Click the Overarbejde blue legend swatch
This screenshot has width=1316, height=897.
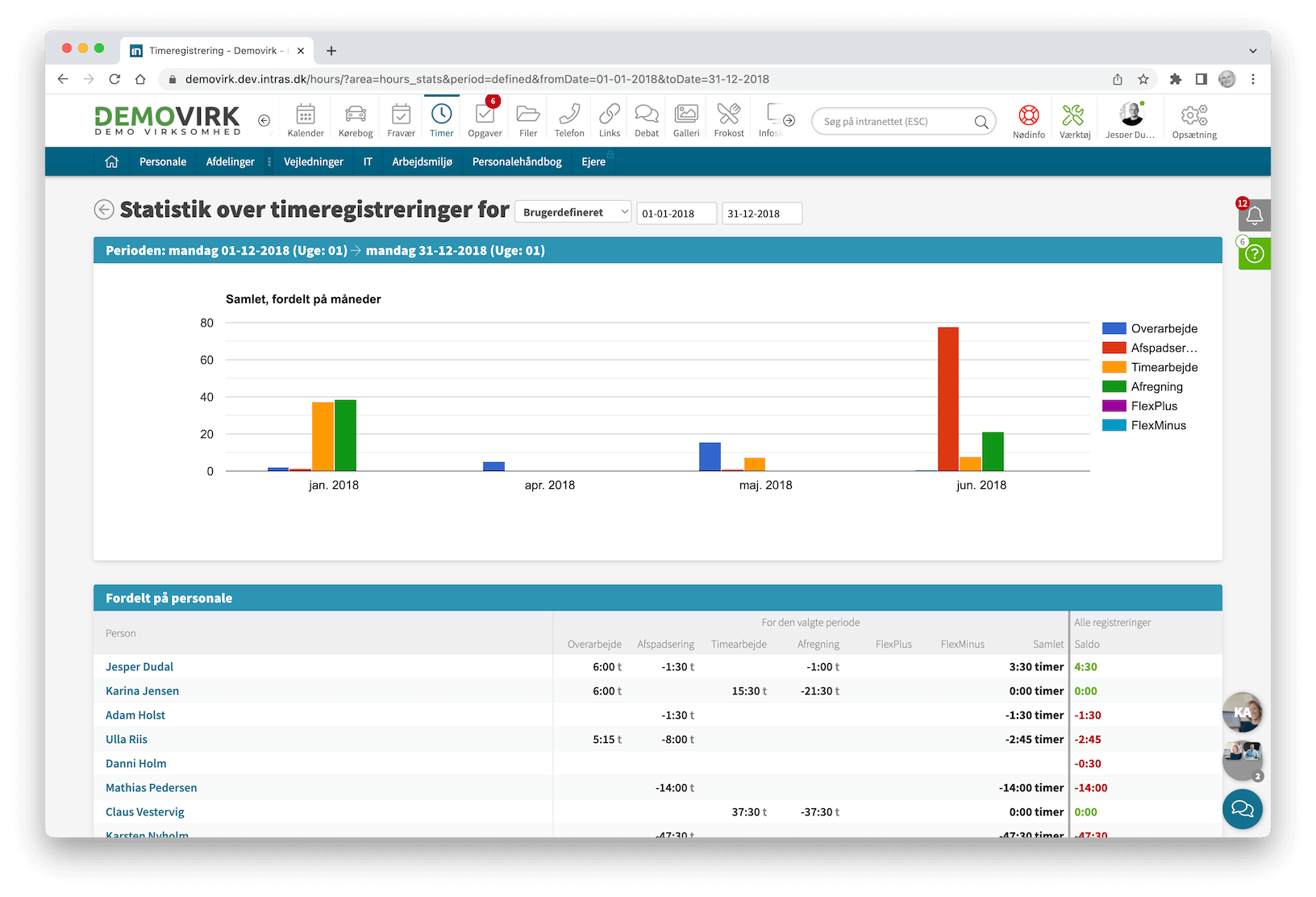tap(1114, 328)
